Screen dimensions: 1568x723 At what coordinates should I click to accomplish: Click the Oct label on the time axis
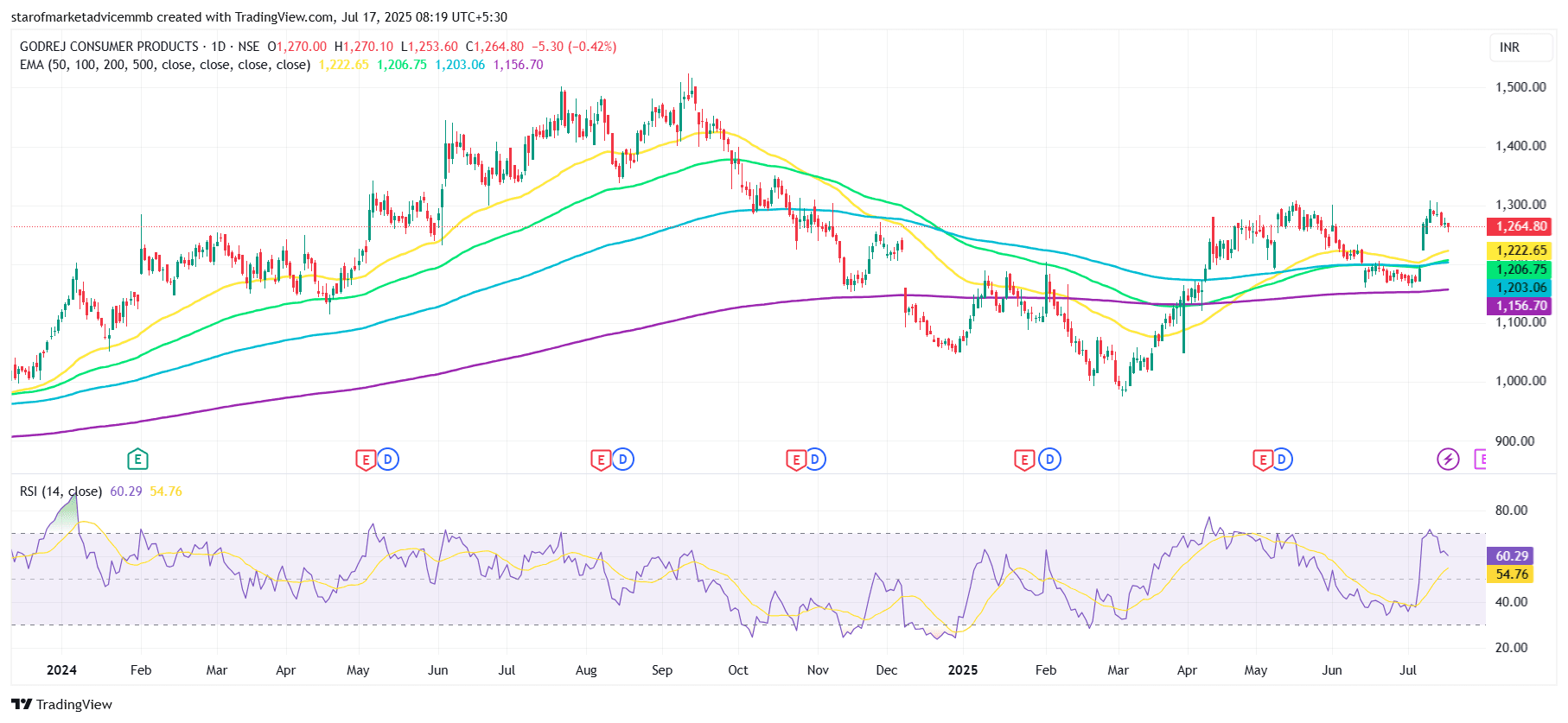pos(738,670)
